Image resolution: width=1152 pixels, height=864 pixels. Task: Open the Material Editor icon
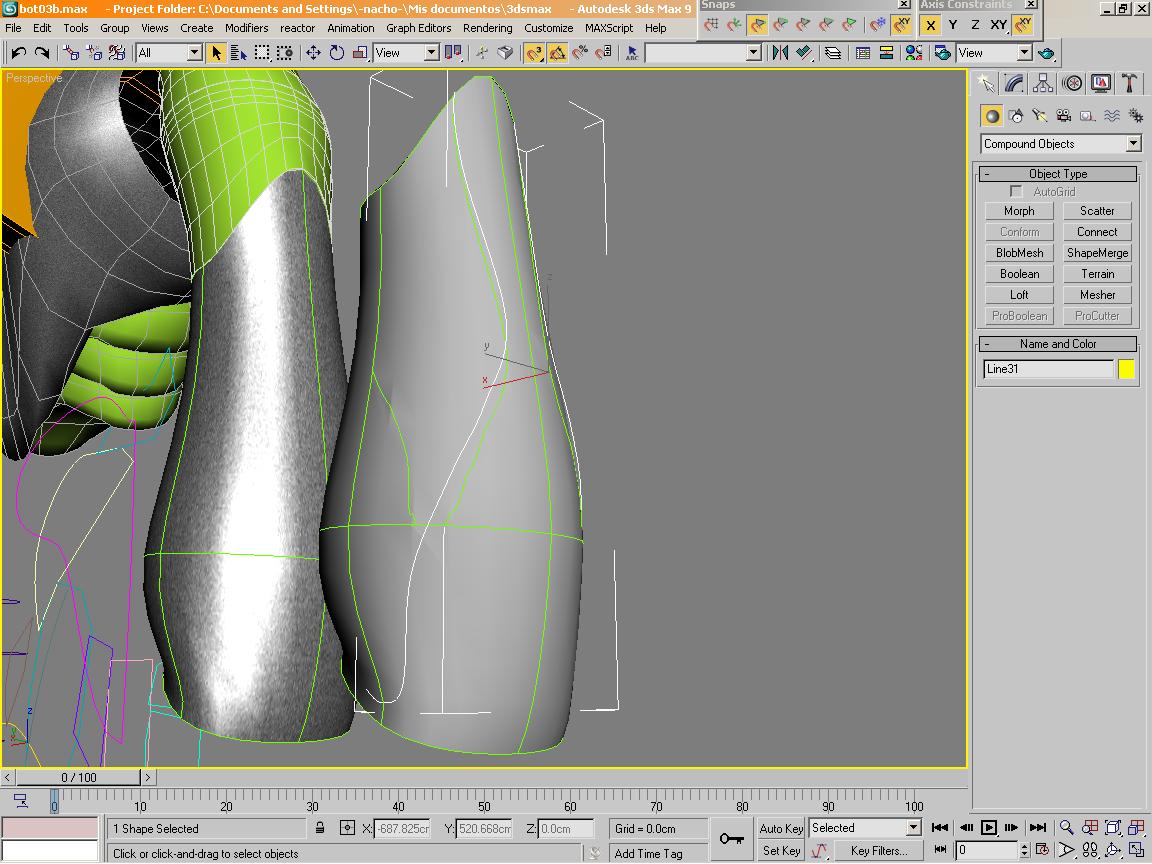point(913,53)
